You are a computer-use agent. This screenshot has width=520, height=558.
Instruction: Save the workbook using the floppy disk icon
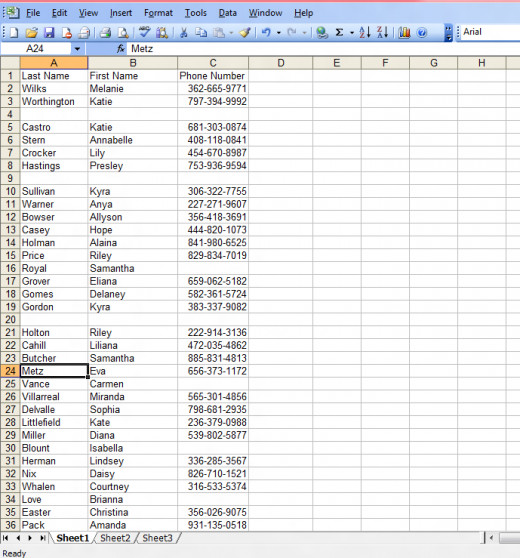click(49, 33)
